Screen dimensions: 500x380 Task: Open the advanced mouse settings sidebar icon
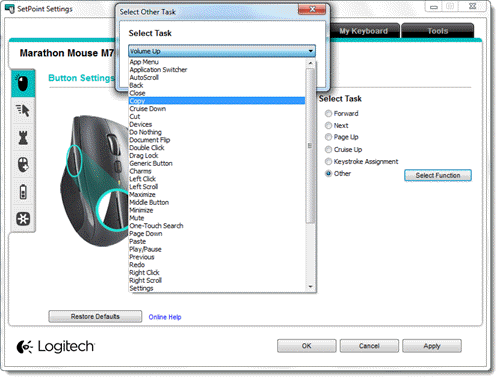point(23,165)
